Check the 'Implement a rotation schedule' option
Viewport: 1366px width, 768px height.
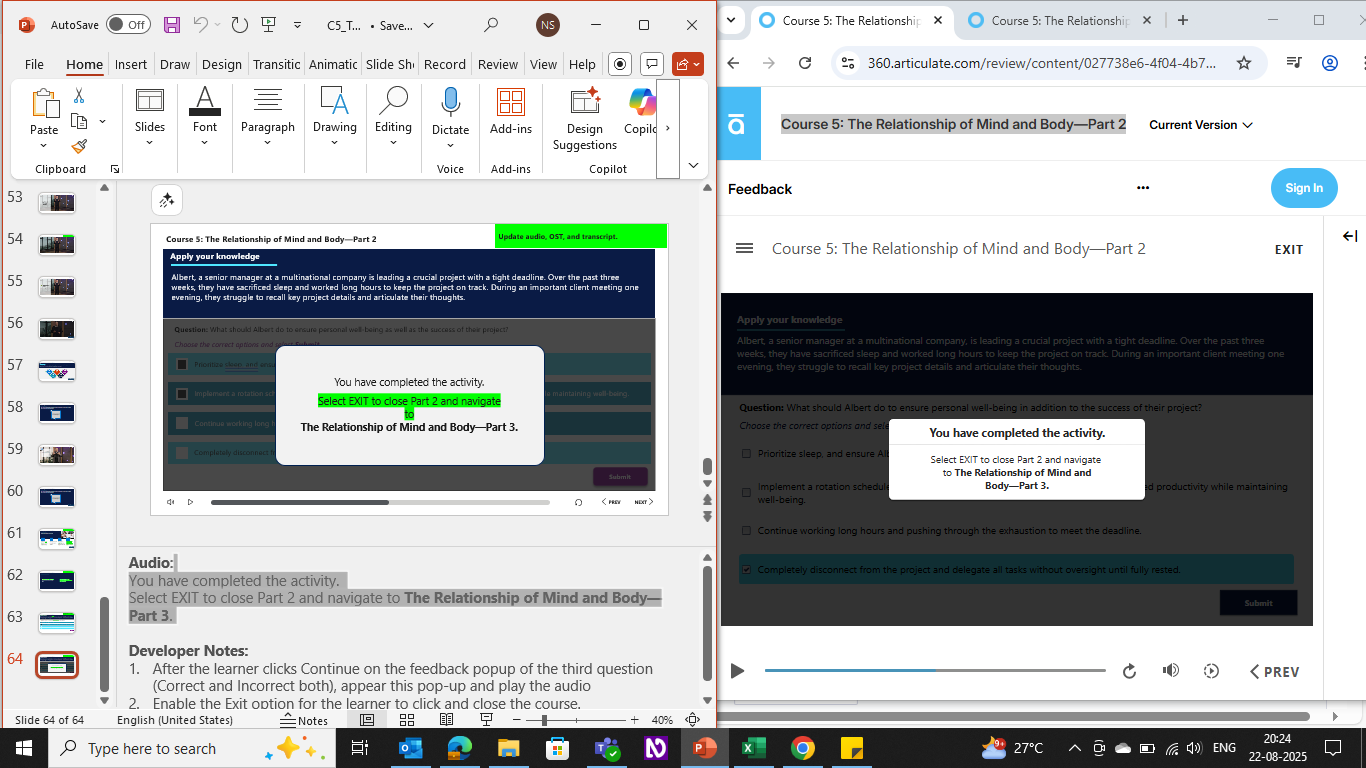[x=746, y=492]
